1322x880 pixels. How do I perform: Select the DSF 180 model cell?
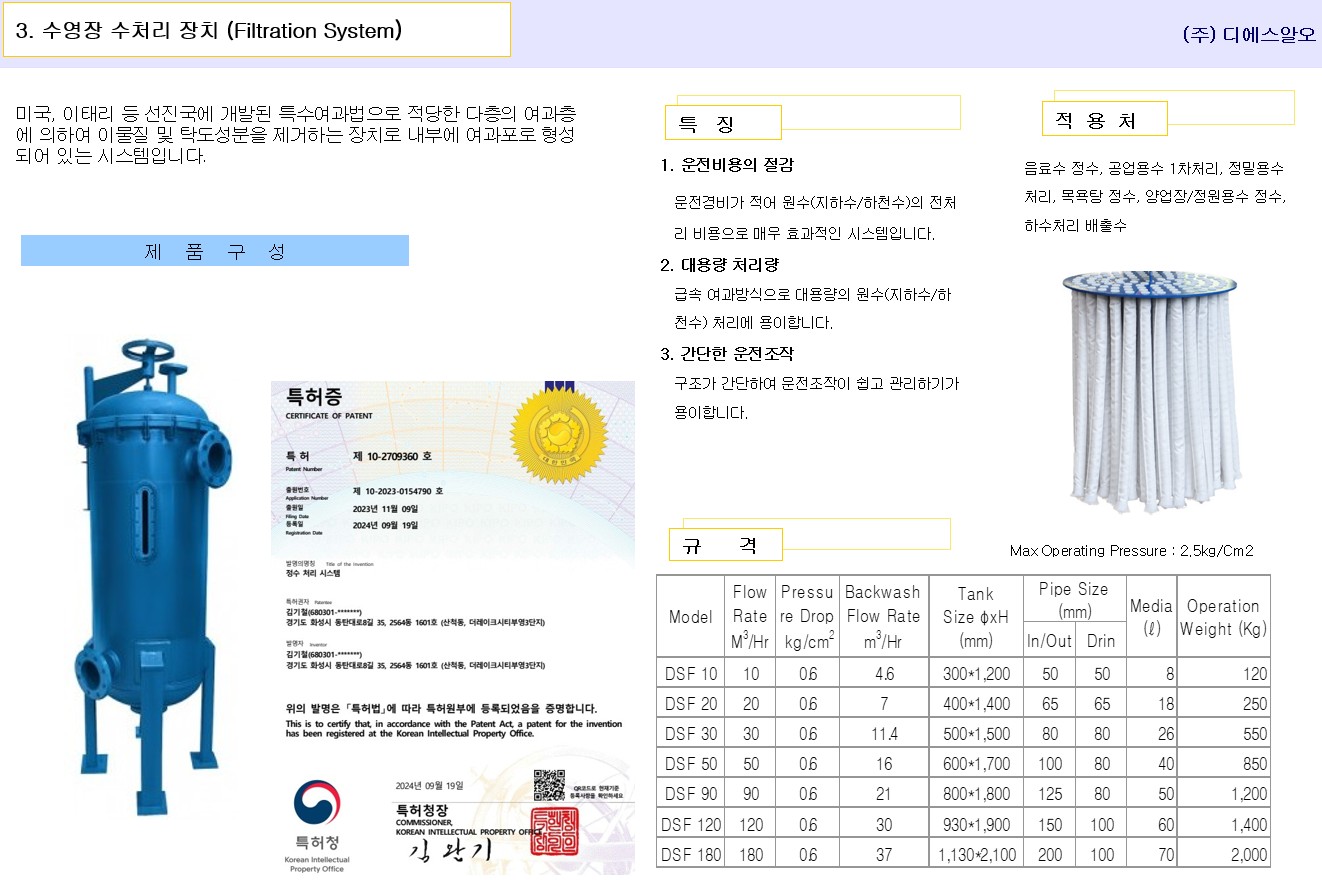point(691,854)
